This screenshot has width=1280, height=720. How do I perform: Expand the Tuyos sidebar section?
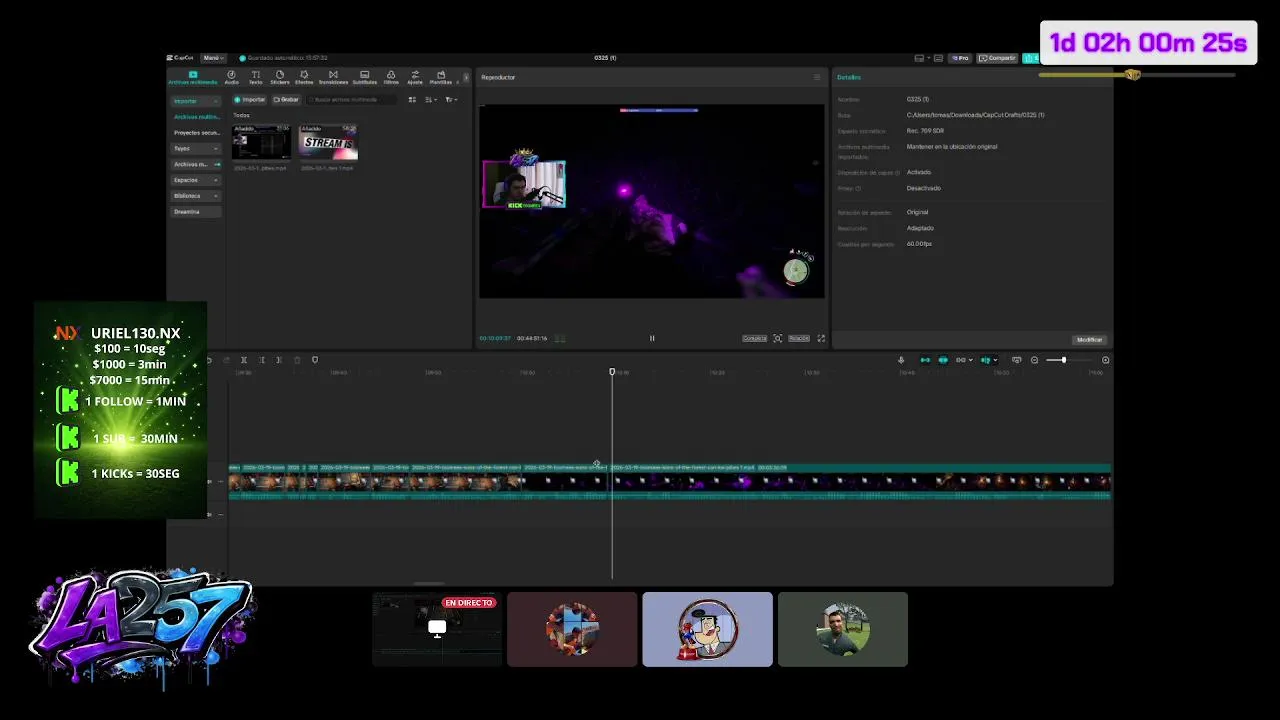196,148
